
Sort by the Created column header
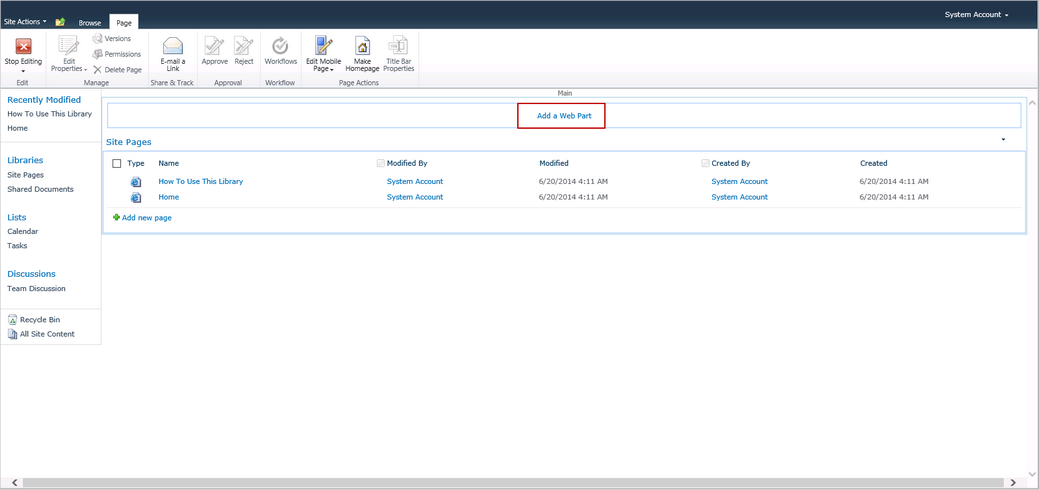point(873,163)
